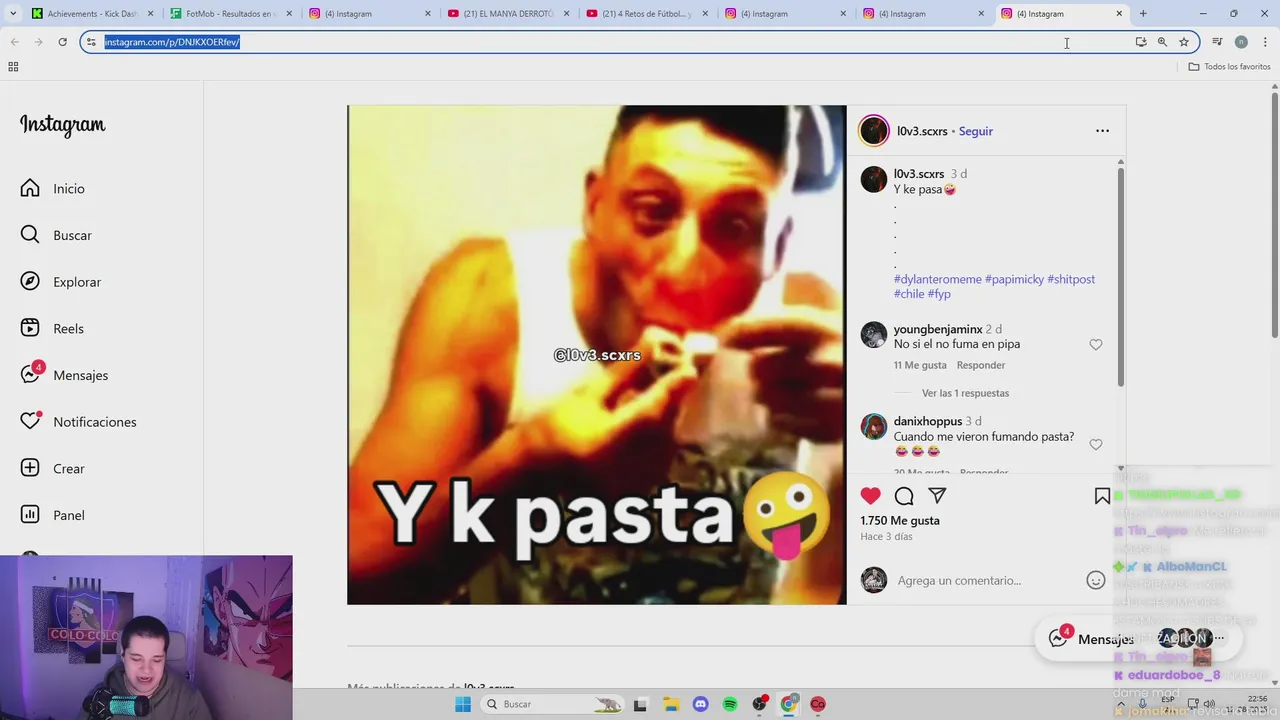Image resolution: width=1280 pixels, height=720 pixels.
Task: Open the Windows Start menu
Action: coord(463,704)
